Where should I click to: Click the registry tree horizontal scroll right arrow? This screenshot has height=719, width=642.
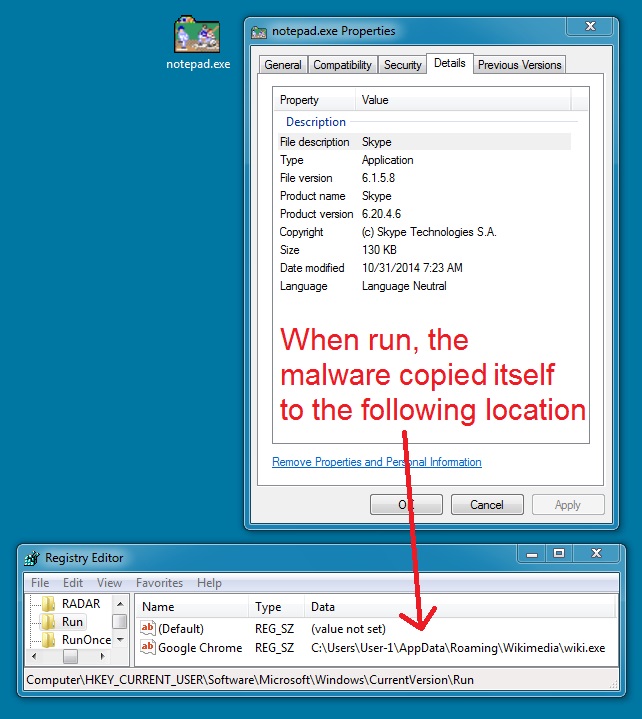click(103, 657)
